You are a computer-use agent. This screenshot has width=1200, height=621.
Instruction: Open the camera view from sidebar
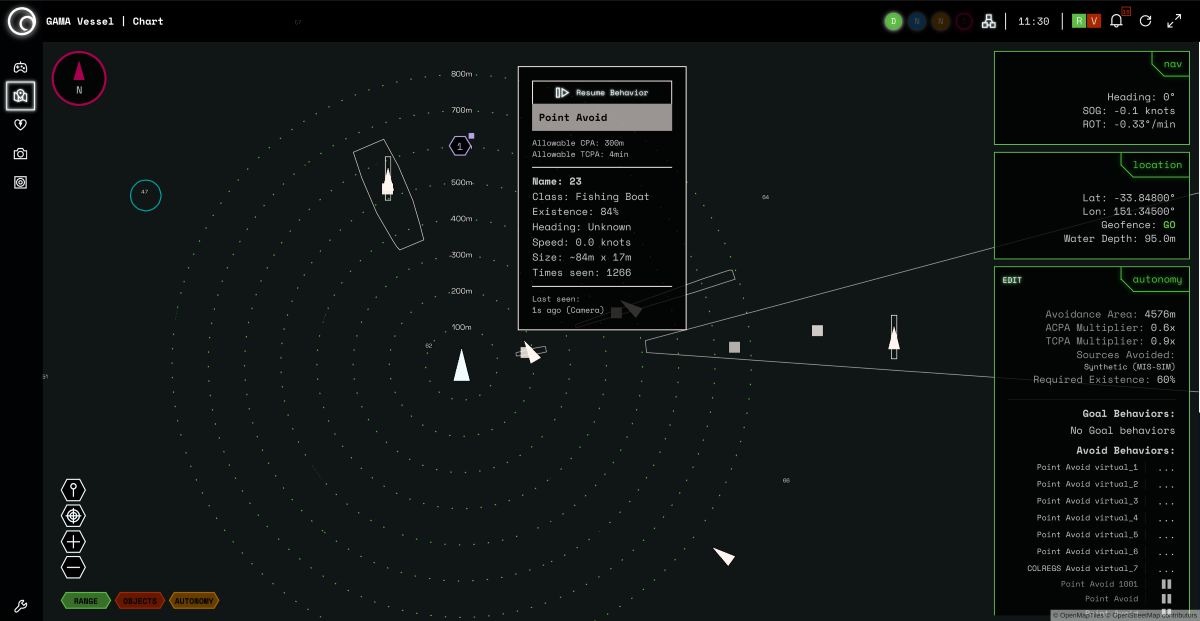click(20, 154)
